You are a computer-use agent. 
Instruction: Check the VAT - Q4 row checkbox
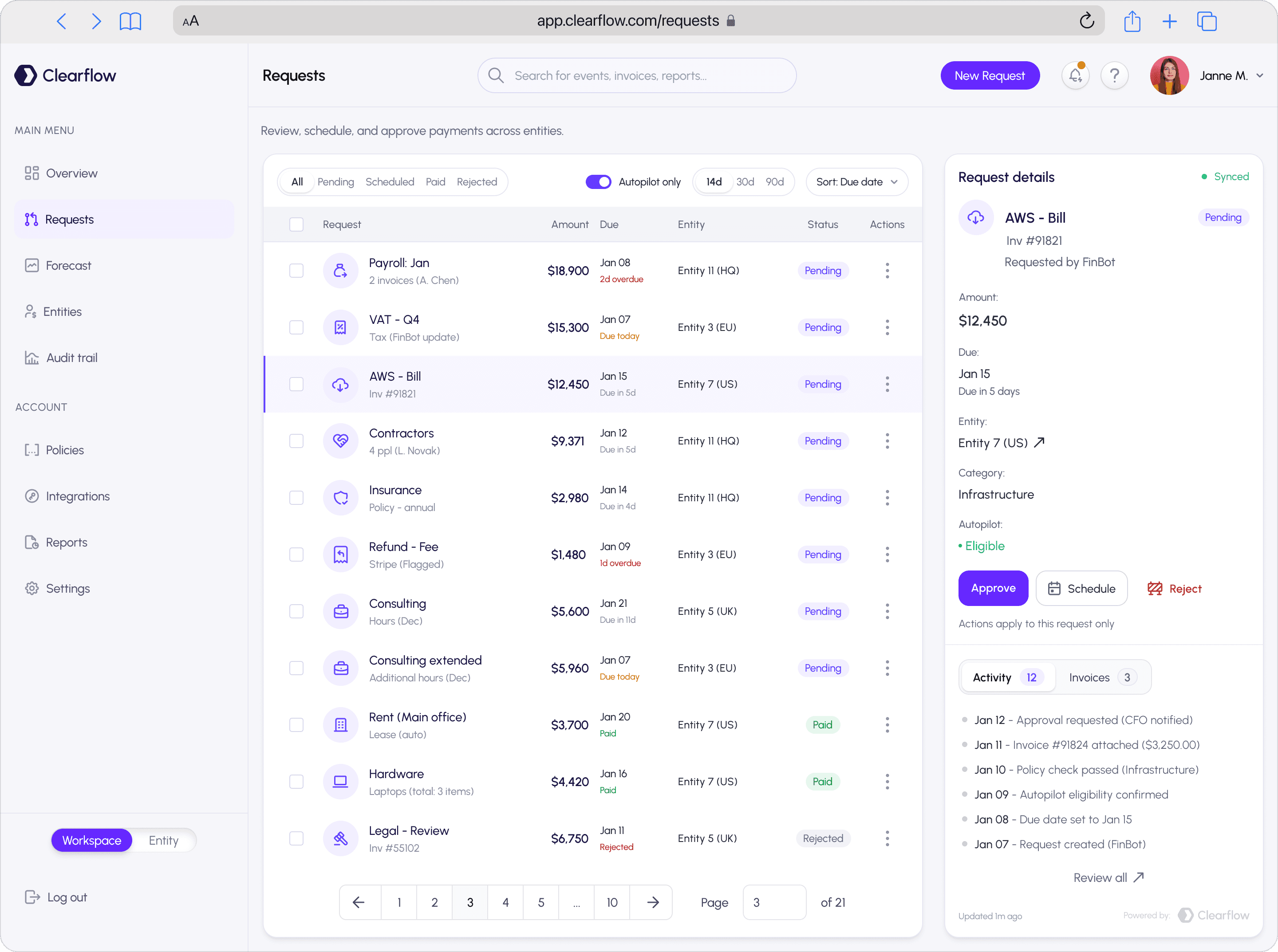(x=296, y=327)
